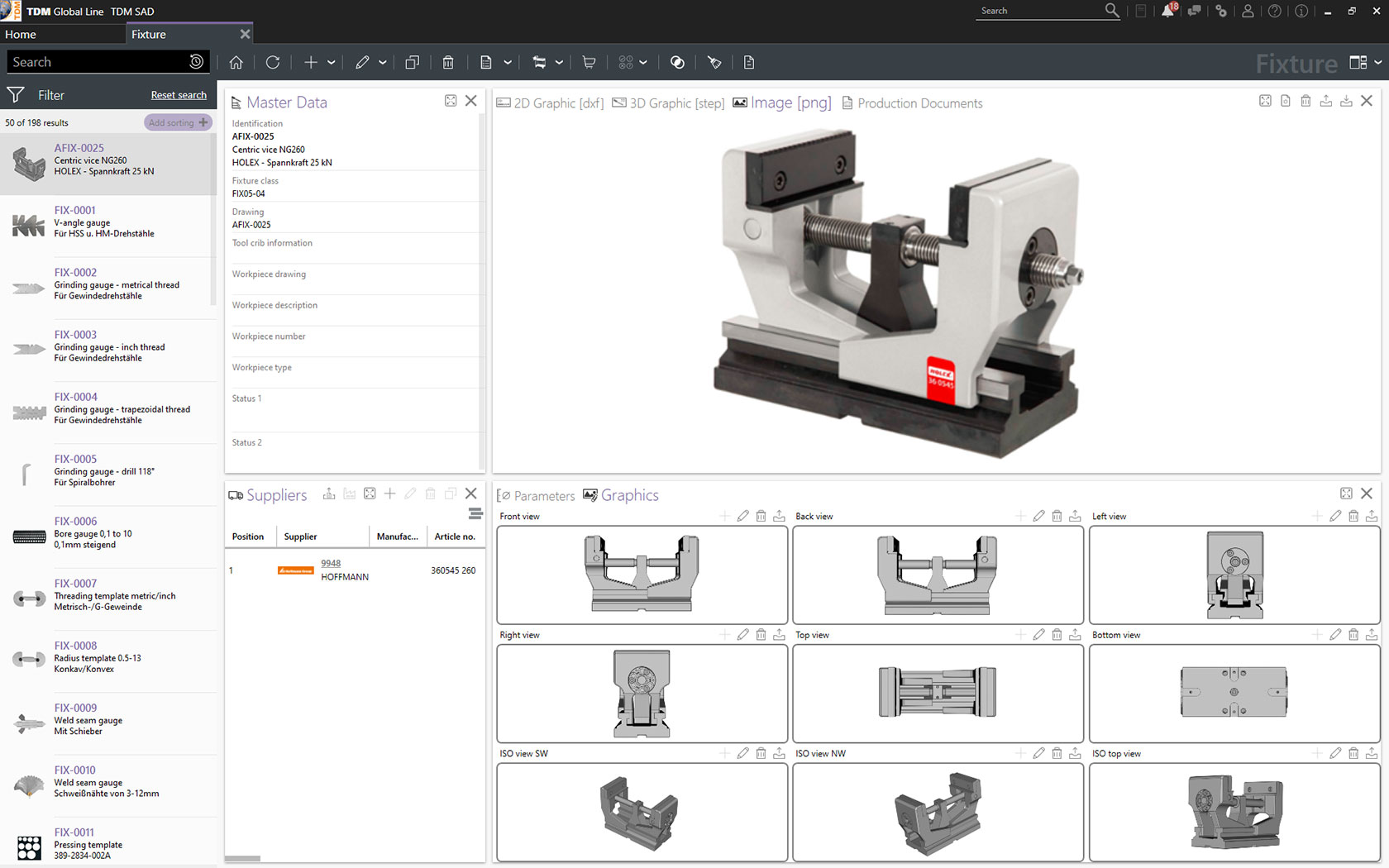The image size is (1389, 868).
Task: Expand the add (plus) dropdown arrow
Action: (332, 62)
